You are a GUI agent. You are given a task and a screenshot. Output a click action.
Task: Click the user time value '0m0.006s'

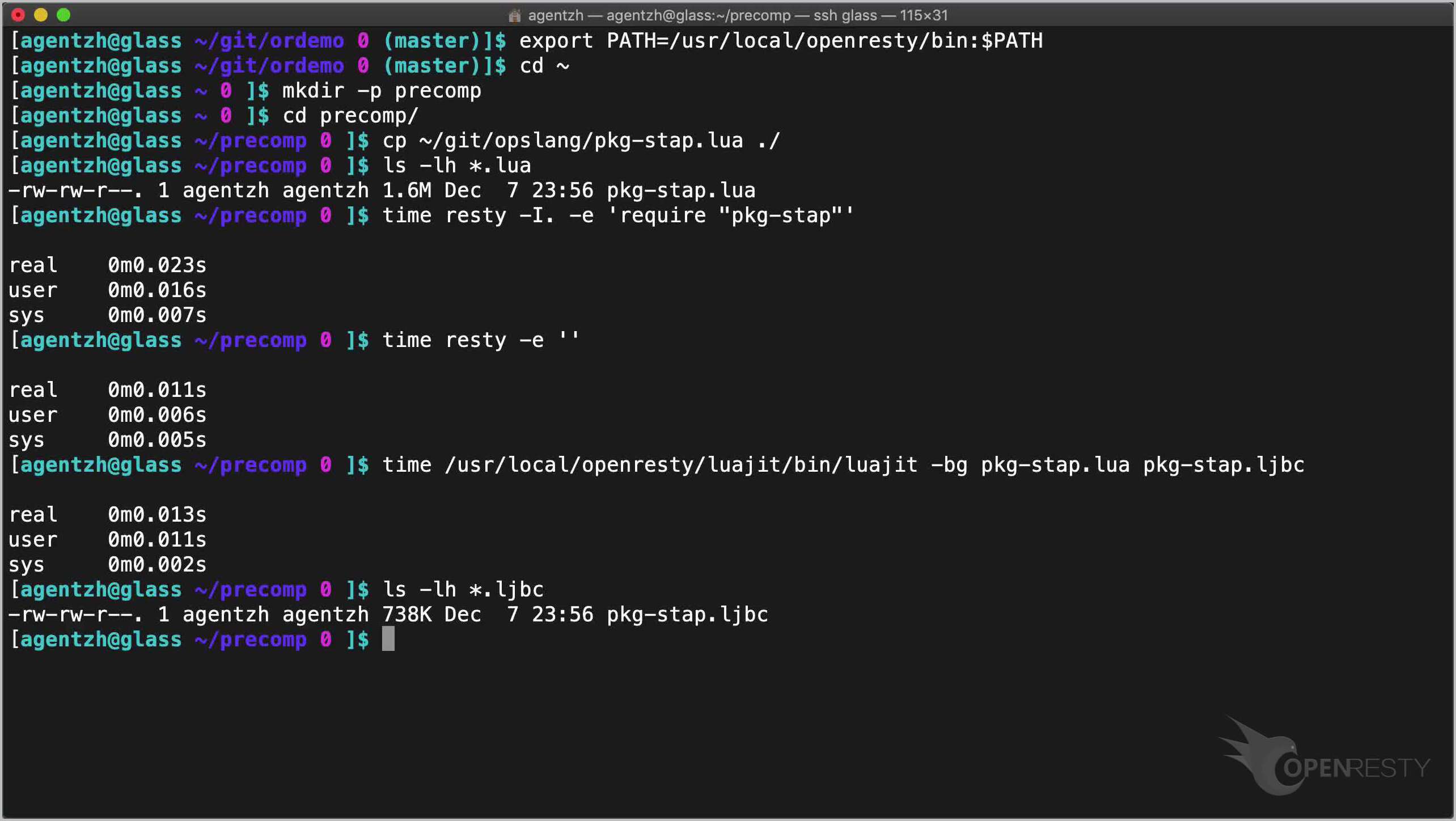[x=157, y=415]
